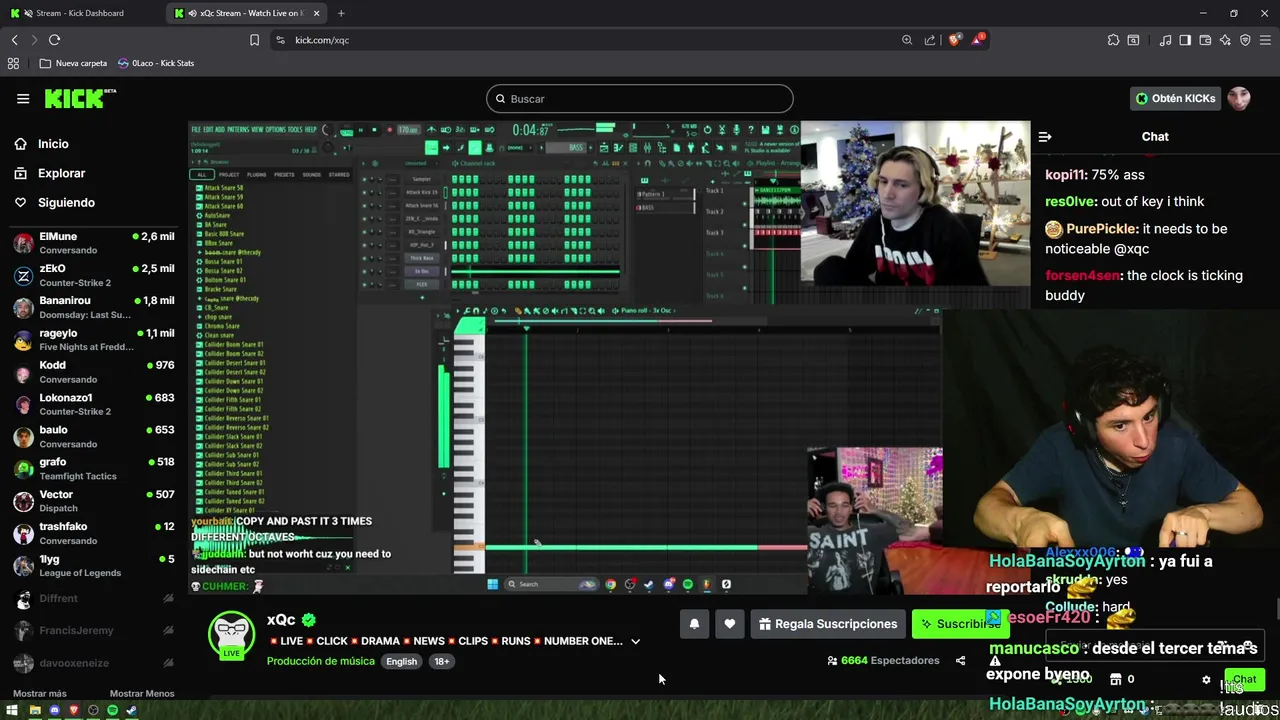Open grafo channel in following list
1280x720 pixels.
click(94, 468)
